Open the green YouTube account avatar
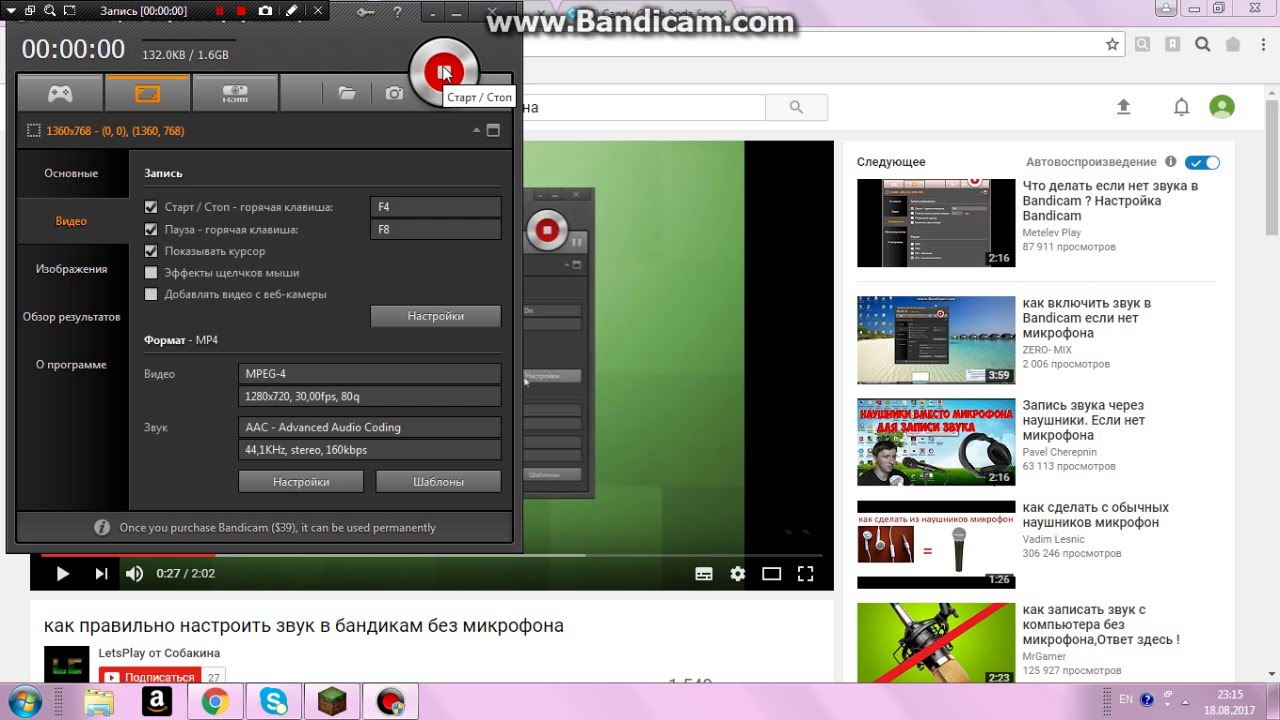This screenshot has width=1280, height=720. tap(1221, 107)
